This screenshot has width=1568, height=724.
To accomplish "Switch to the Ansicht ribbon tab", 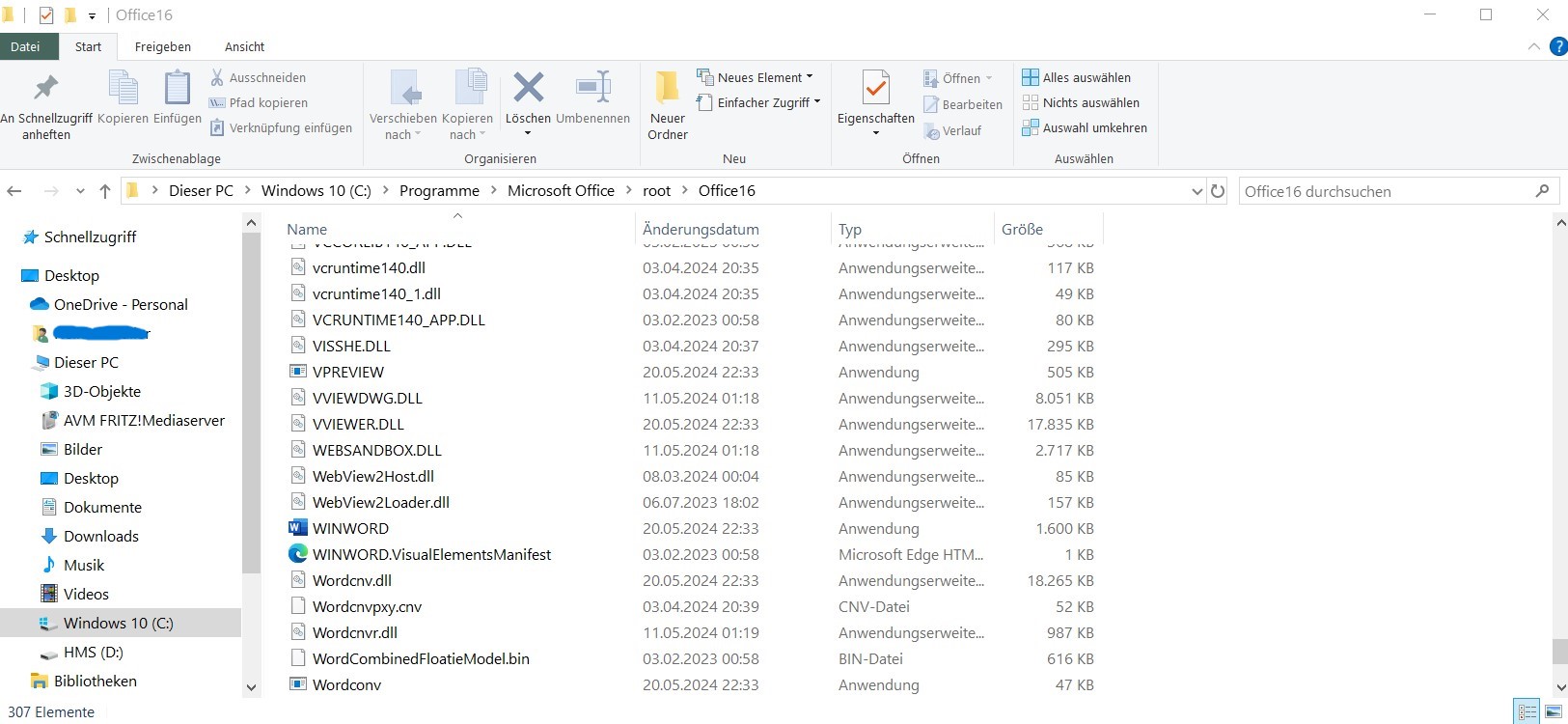I will (x=244, y=46).
